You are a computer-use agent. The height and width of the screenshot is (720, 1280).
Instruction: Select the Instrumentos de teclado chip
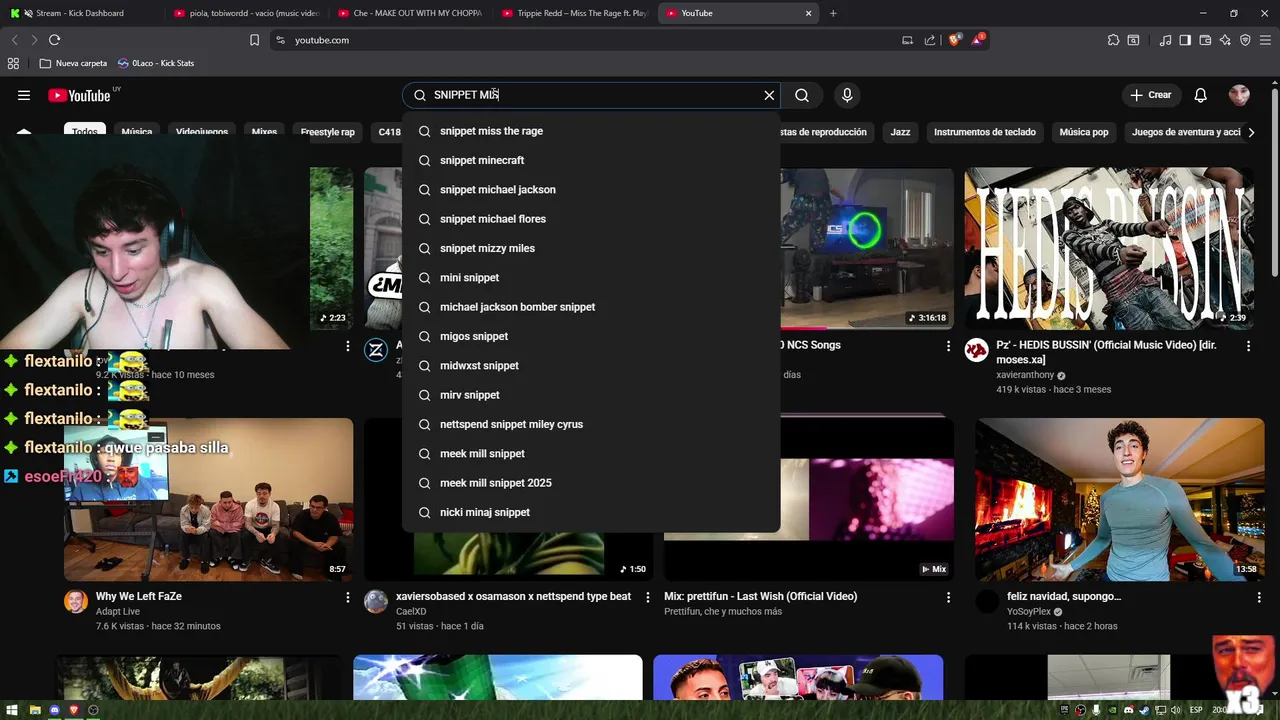(985, 132)
